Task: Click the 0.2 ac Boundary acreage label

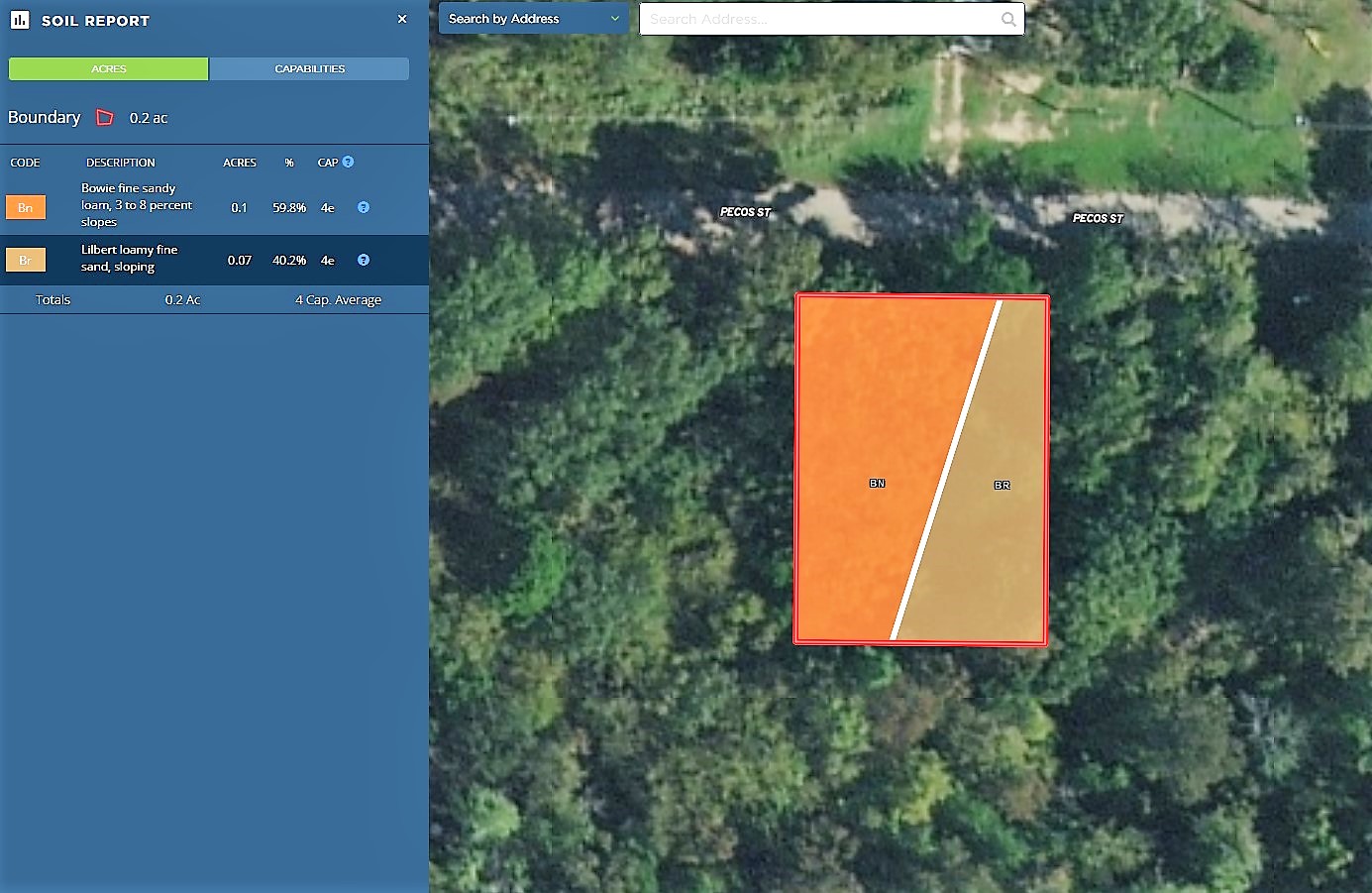Action: [x=149, y=118]
